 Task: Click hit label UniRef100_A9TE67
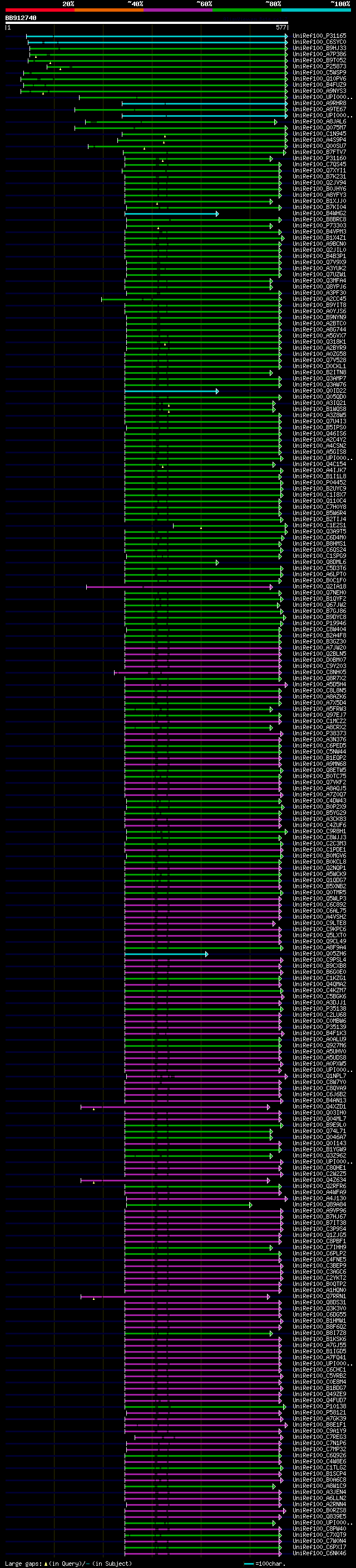(x=319, y=110)
